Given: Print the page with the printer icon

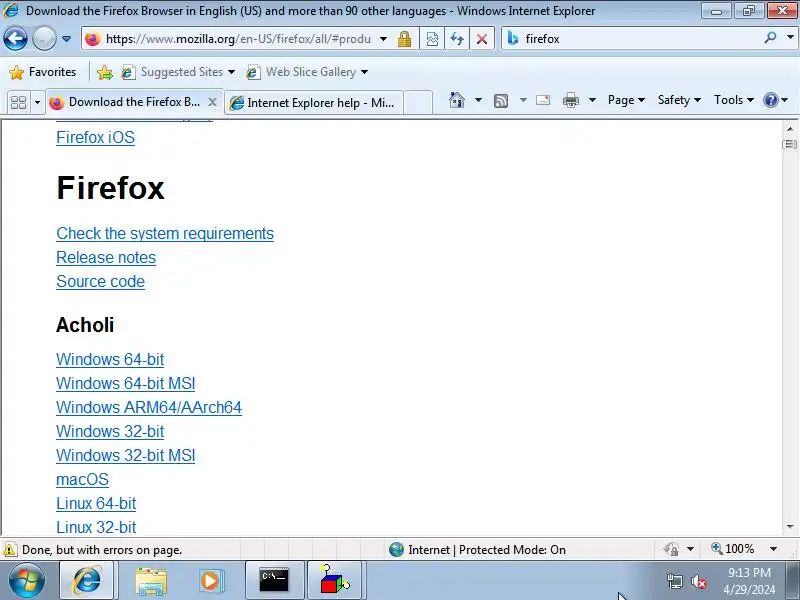Looking at the screenshot, I should pos(570,100).
